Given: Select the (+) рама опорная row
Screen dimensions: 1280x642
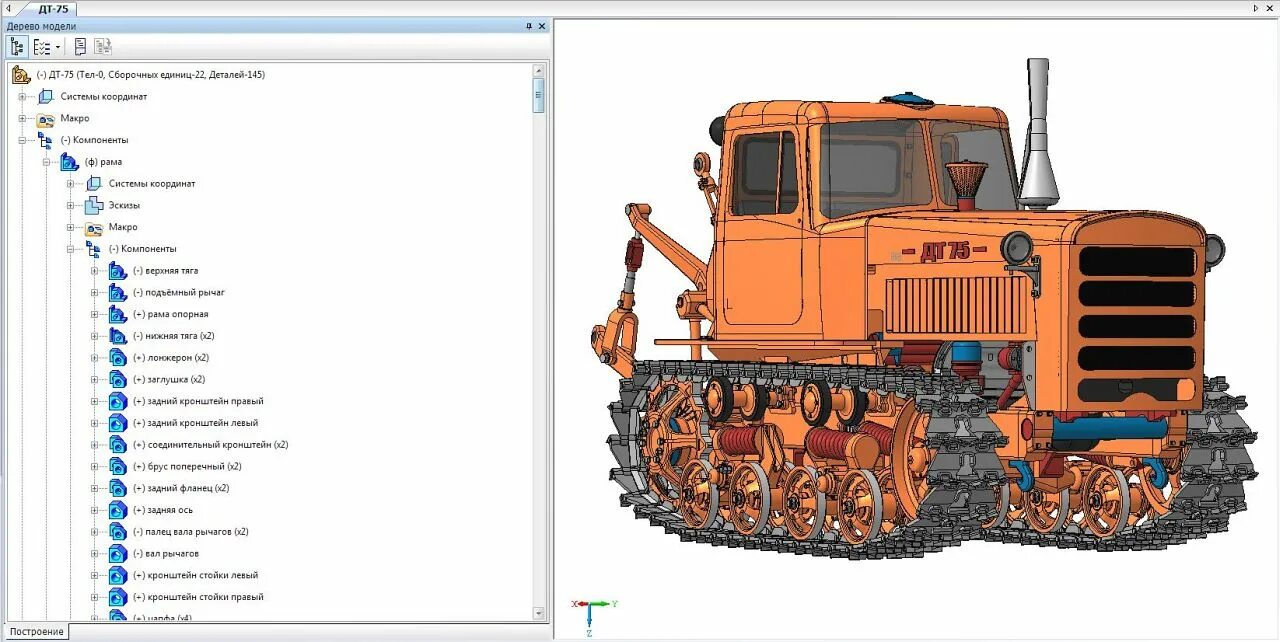Looking at the screenshot, I should click(170, 314).
